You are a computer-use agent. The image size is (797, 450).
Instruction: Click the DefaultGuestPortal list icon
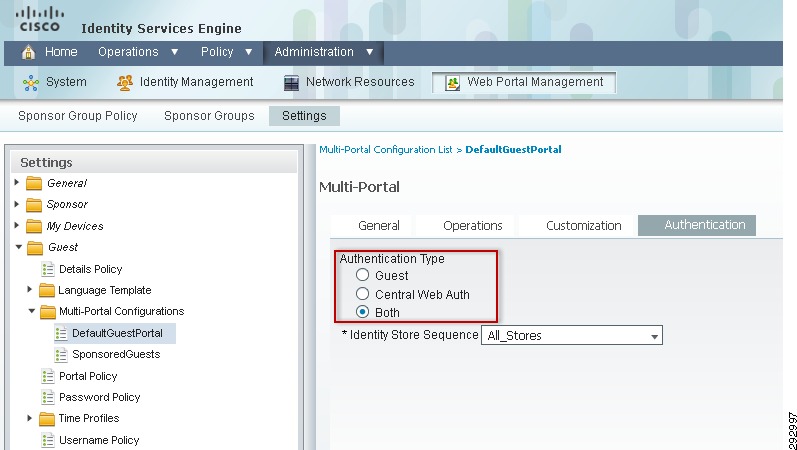pyautogui.click(x=61, y=334)
